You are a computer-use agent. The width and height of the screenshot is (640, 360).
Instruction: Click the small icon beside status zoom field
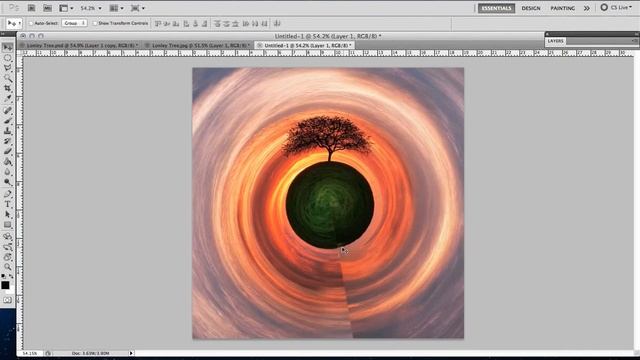click(x=48, y=353)
